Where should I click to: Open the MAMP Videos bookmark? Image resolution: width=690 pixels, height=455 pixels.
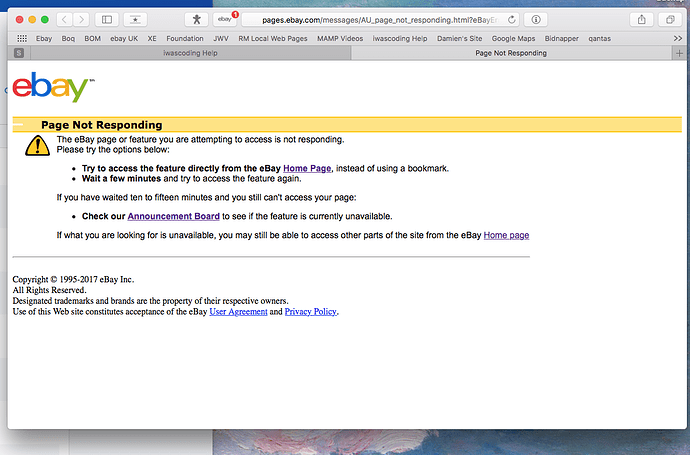point(340,38)
